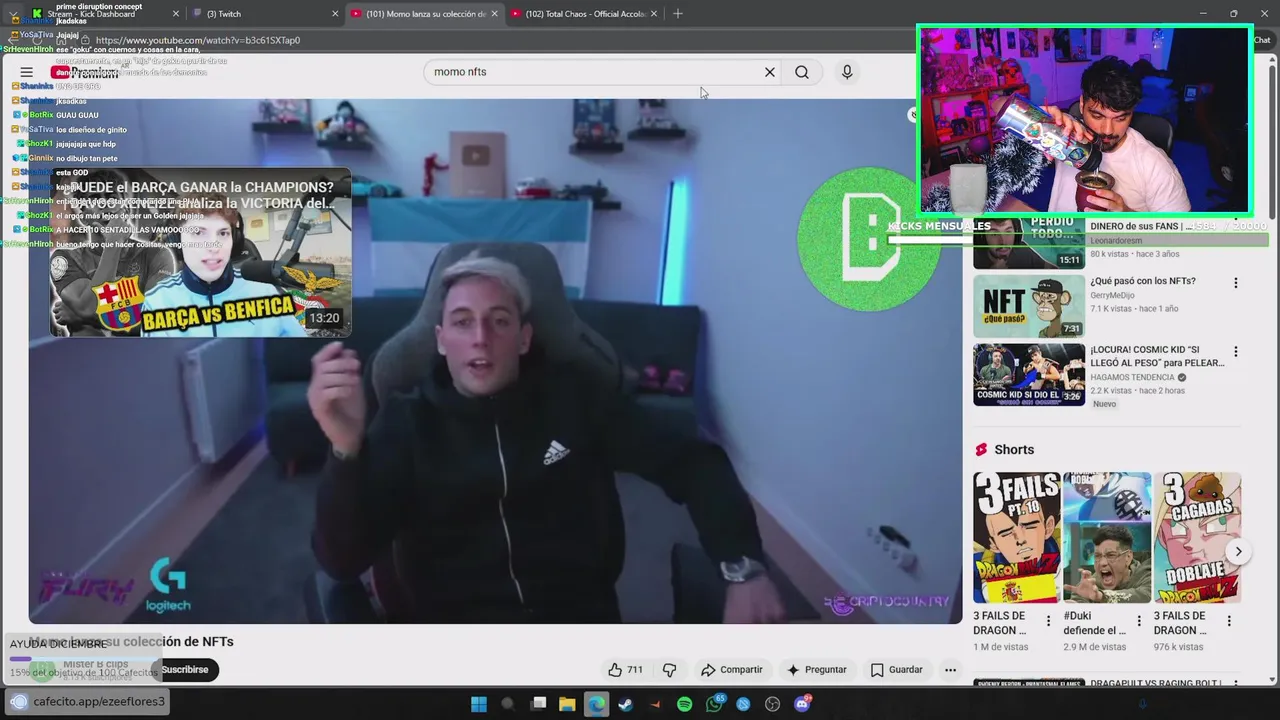Close the Twitch tab
Viewport: 1280px width, 720px height.
tap(335, 14)
